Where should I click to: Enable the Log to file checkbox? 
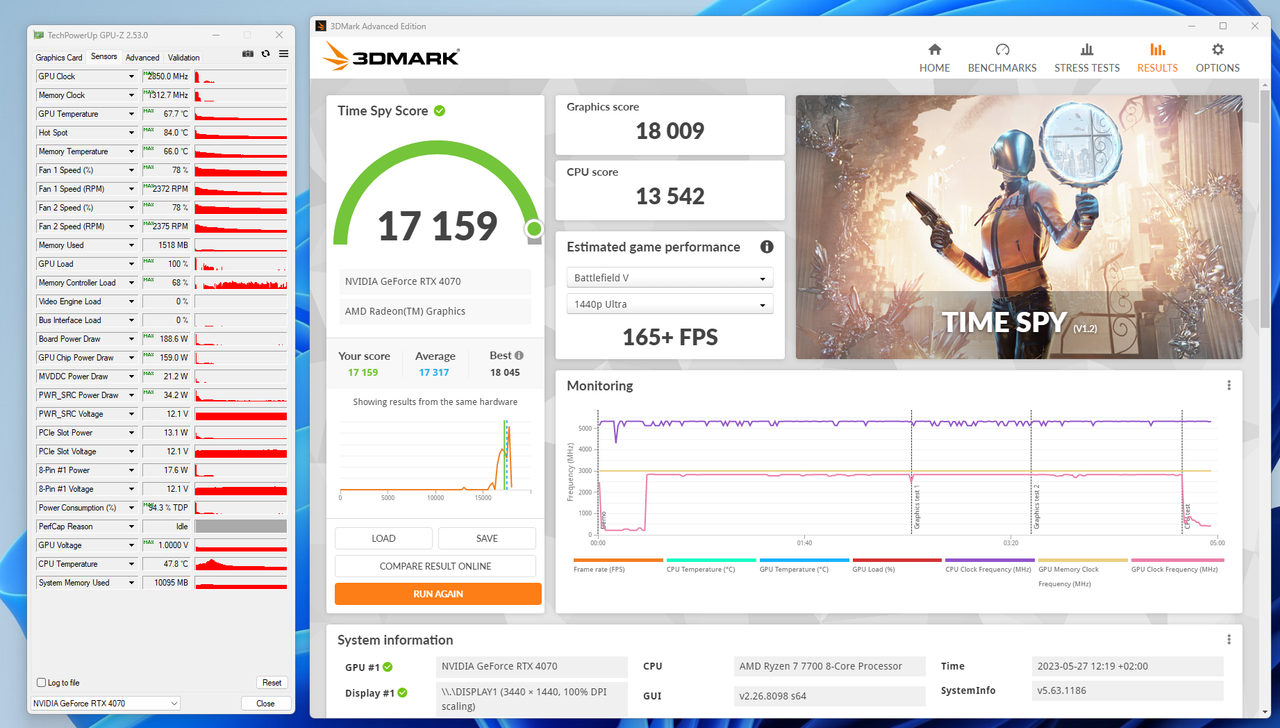point(40,682)
